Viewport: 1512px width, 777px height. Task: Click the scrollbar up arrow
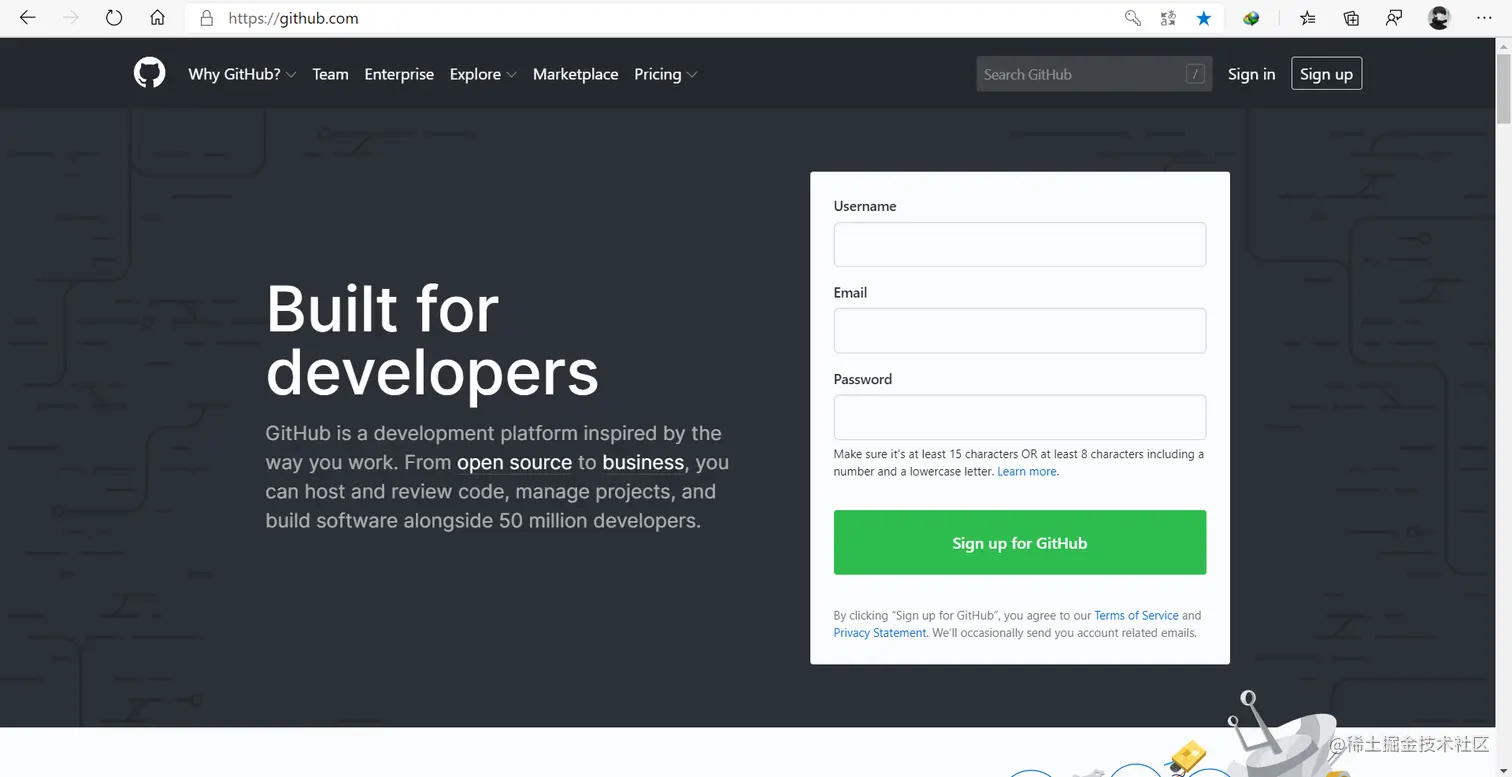pos(1503,45)
